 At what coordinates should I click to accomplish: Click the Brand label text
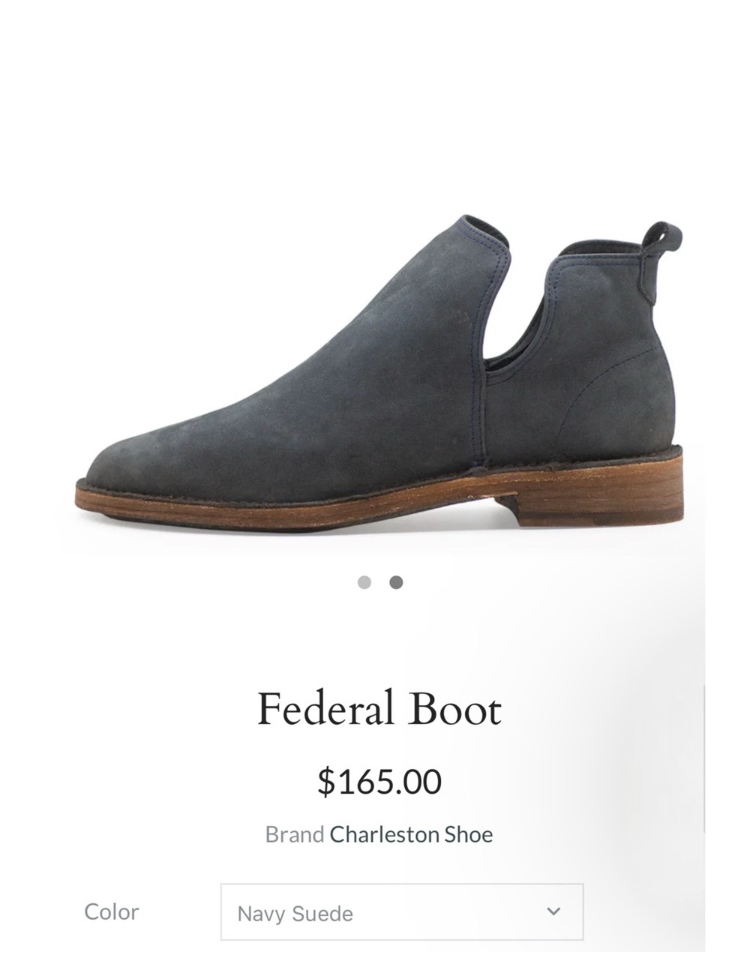tap(295, 834)
